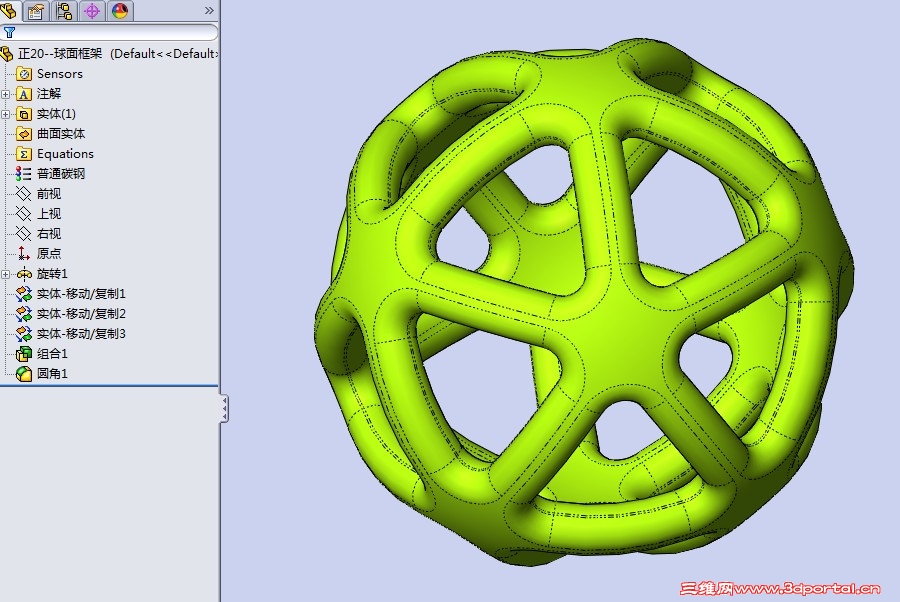The width and height of the screenshot is (900, 602).
Task: Click the 前视 plane icon
Action: click(x=24, y=193)
